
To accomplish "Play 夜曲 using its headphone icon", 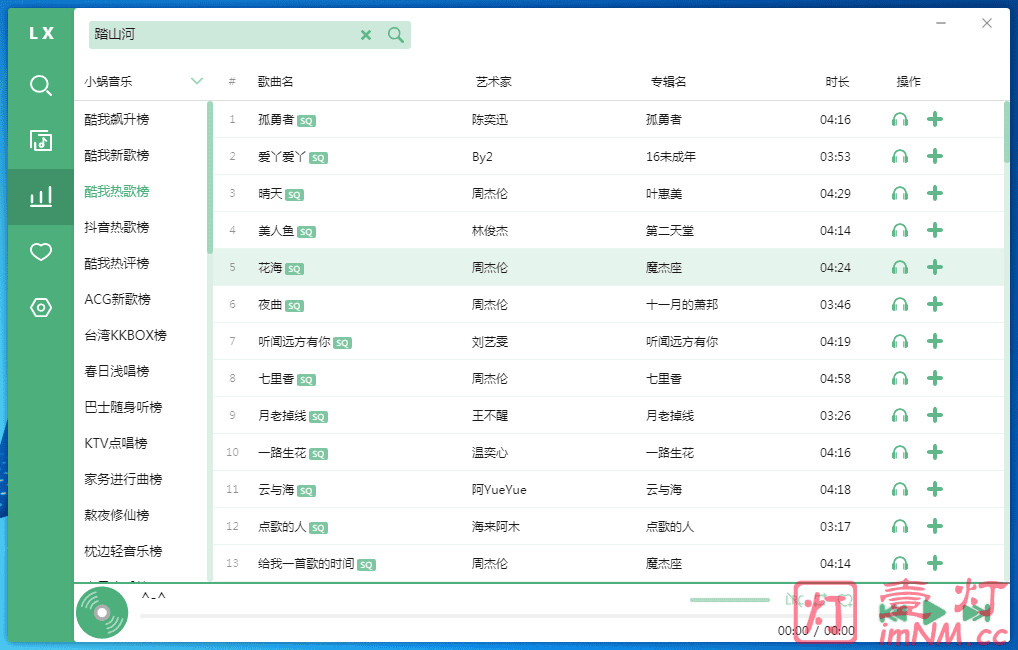I will 900,305.
